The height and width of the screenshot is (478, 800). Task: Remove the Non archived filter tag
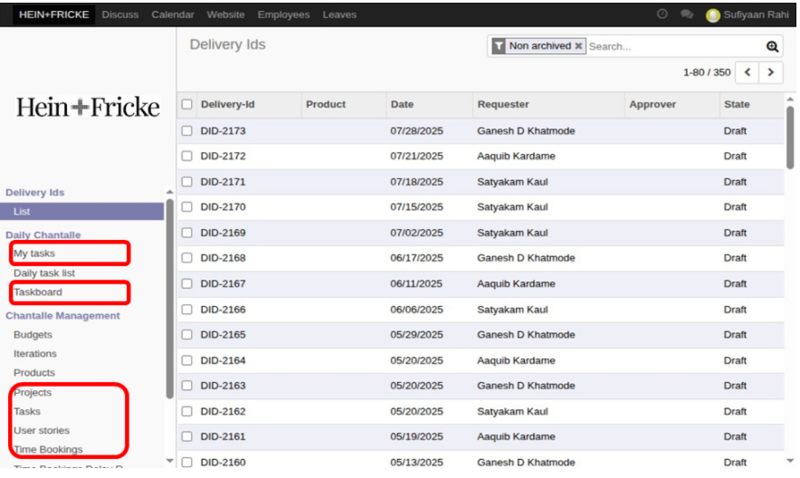[578, 46]
